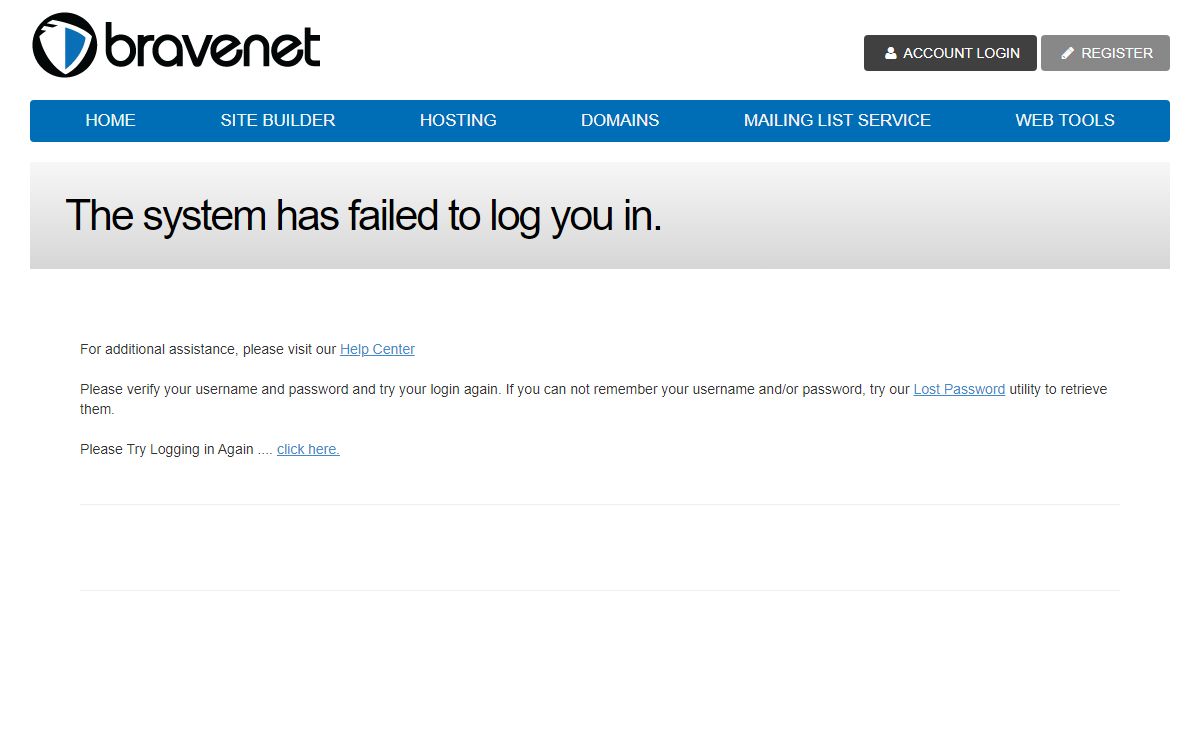Open the SITE BUILDER menu item

pos(278,120)
